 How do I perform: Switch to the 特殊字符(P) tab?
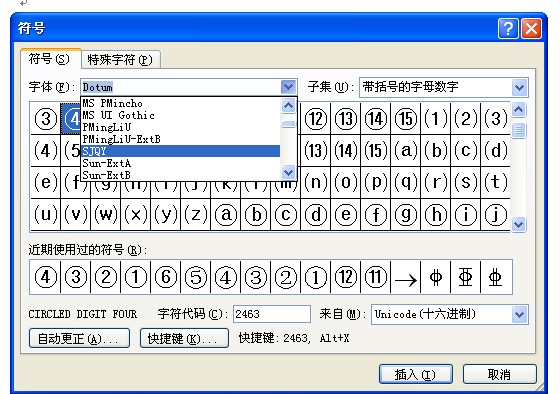pos(120,59)
